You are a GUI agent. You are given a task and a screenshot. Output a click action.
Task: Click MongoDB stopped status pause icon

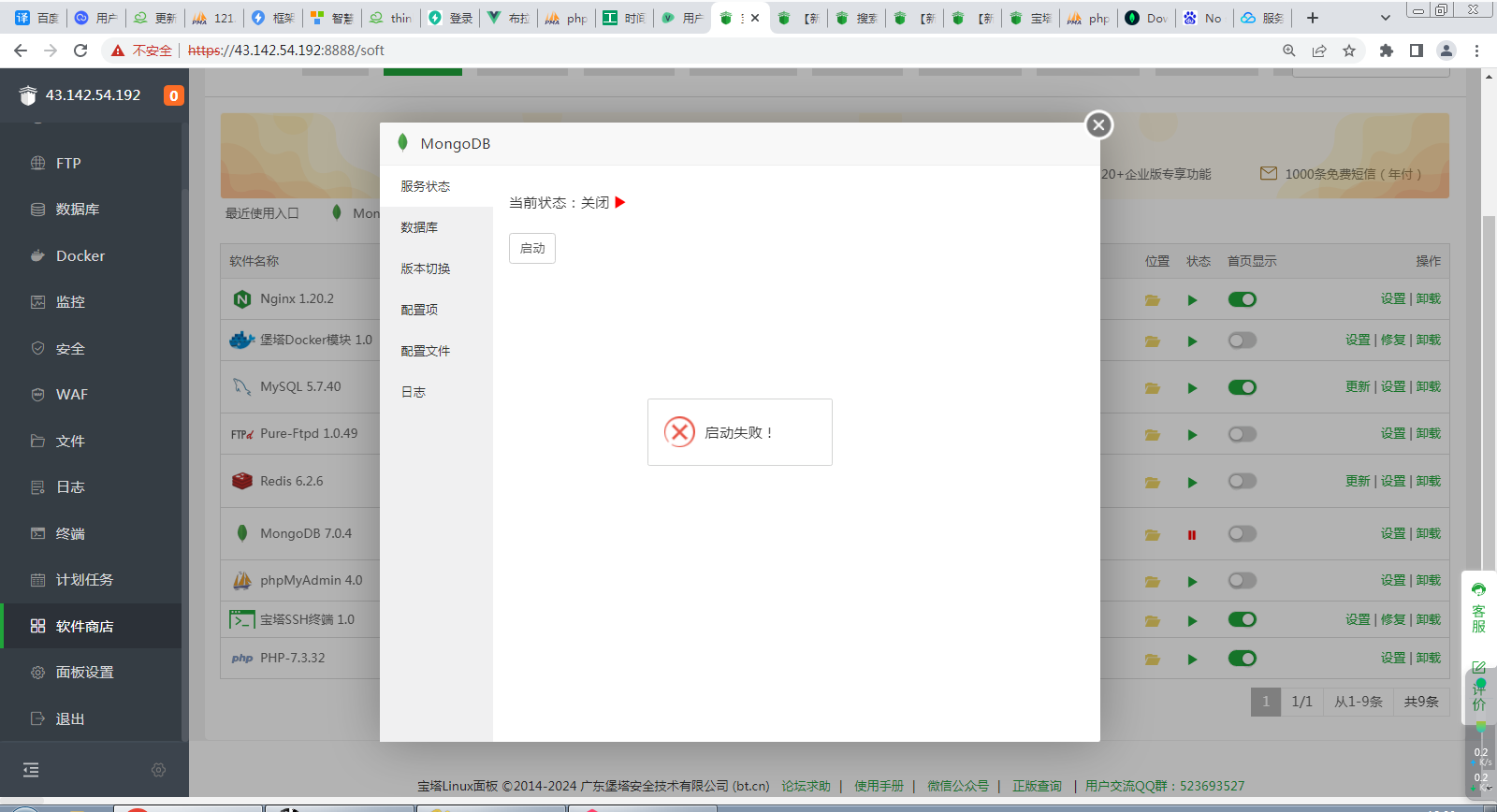pyautogui.click(x=1192, y=535)
